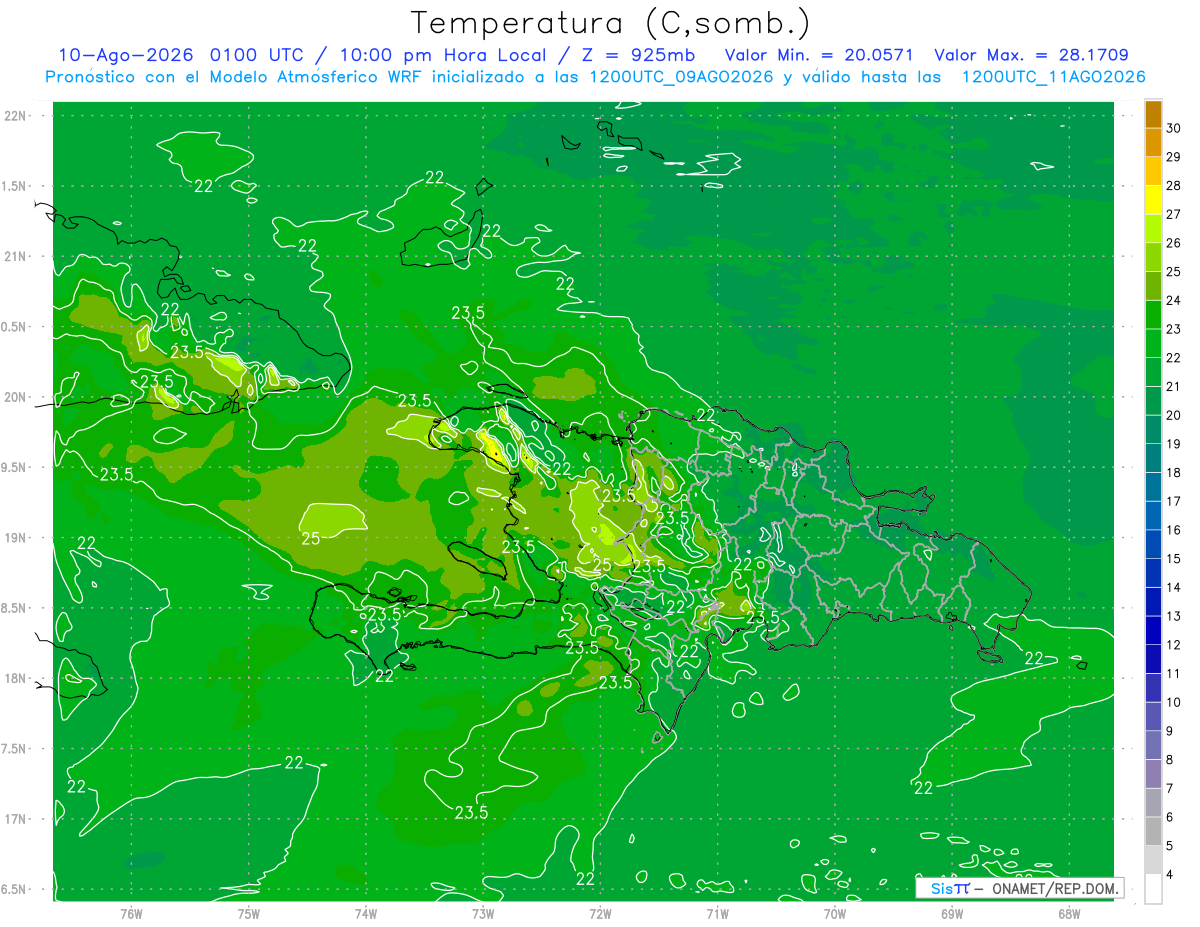Click the "20" value on the color scale
The image size is (1200, 927).
1174,415
